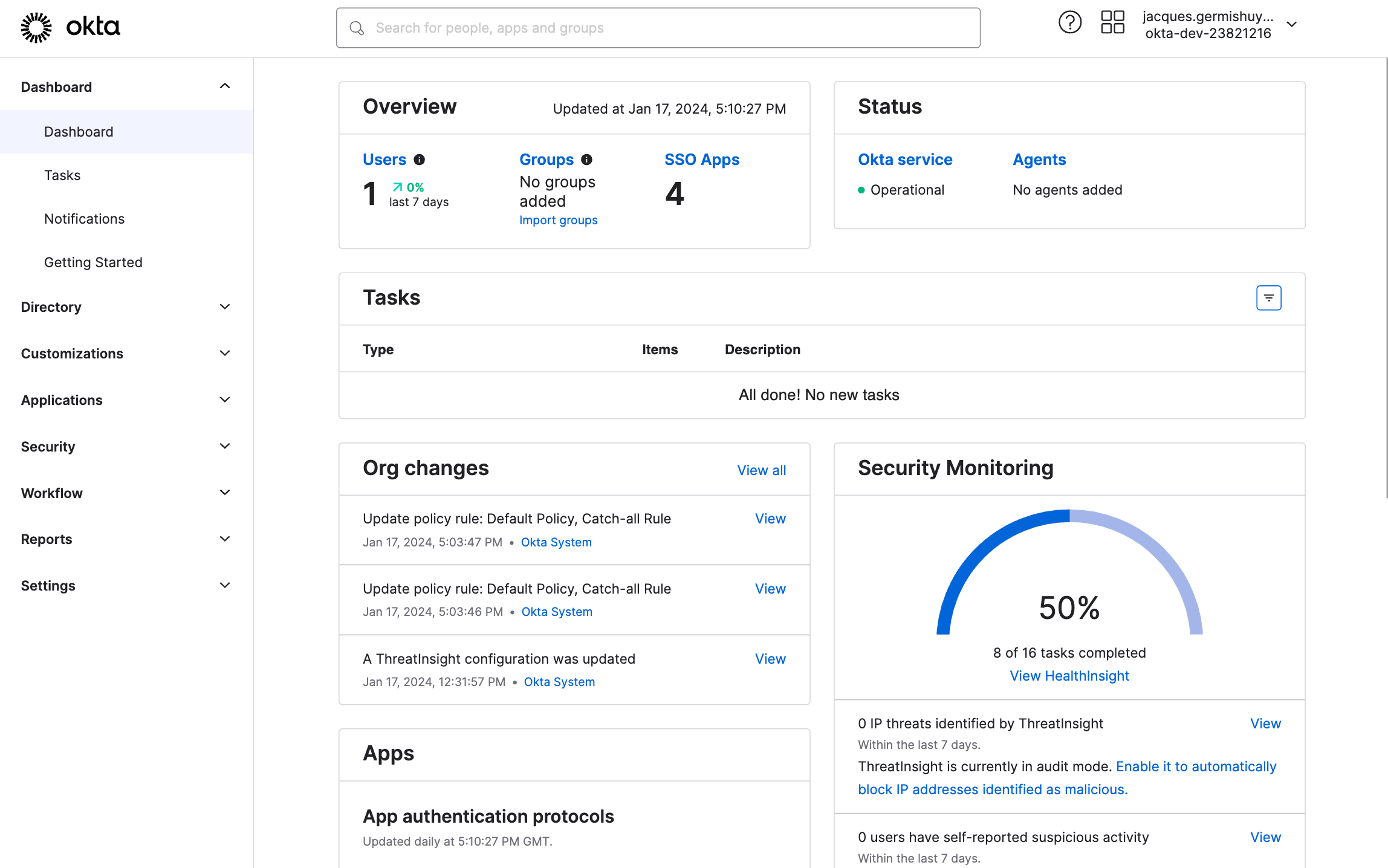Click the search magnifier icon
1388x868 pixels.
(357, 28)
